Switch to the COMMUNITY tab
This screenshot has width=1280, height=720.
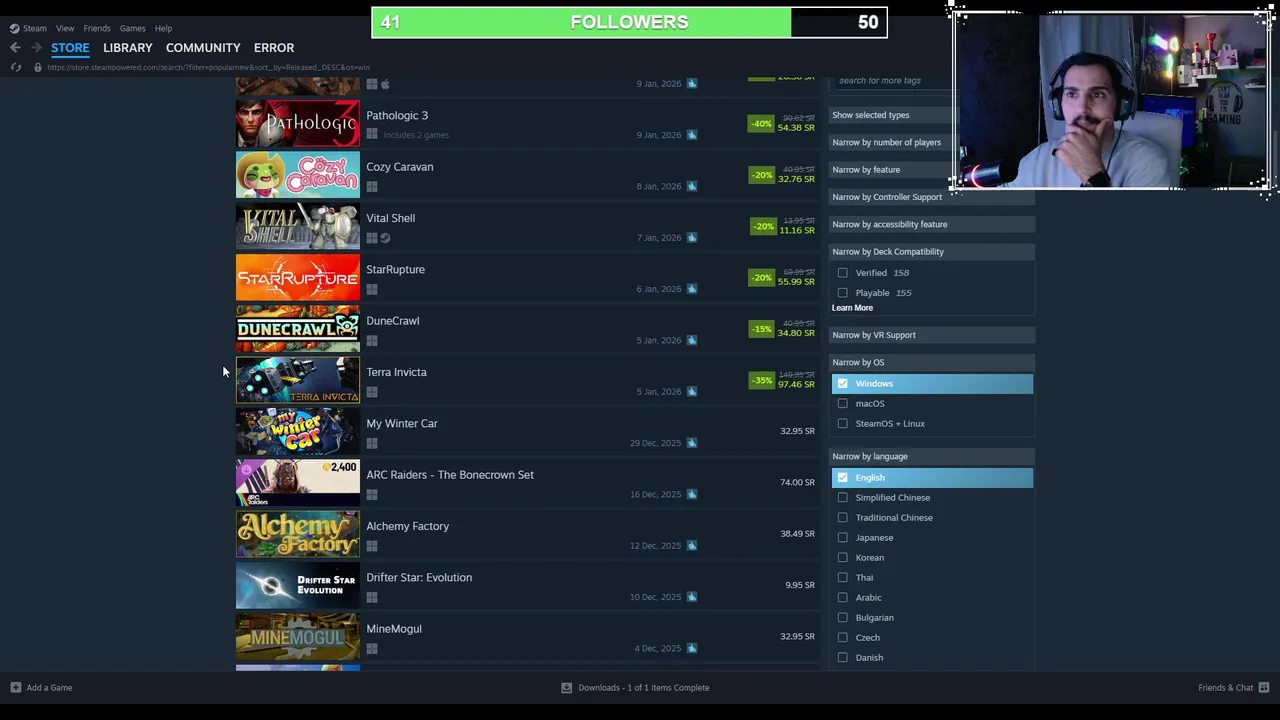tap(203, 47)
